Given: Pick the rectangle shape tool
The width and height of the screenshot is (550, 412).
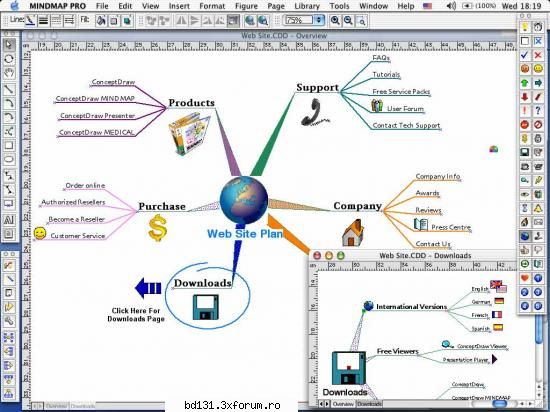Looking at the screenshot, I should pyautogui.click(x=9, y=145).
